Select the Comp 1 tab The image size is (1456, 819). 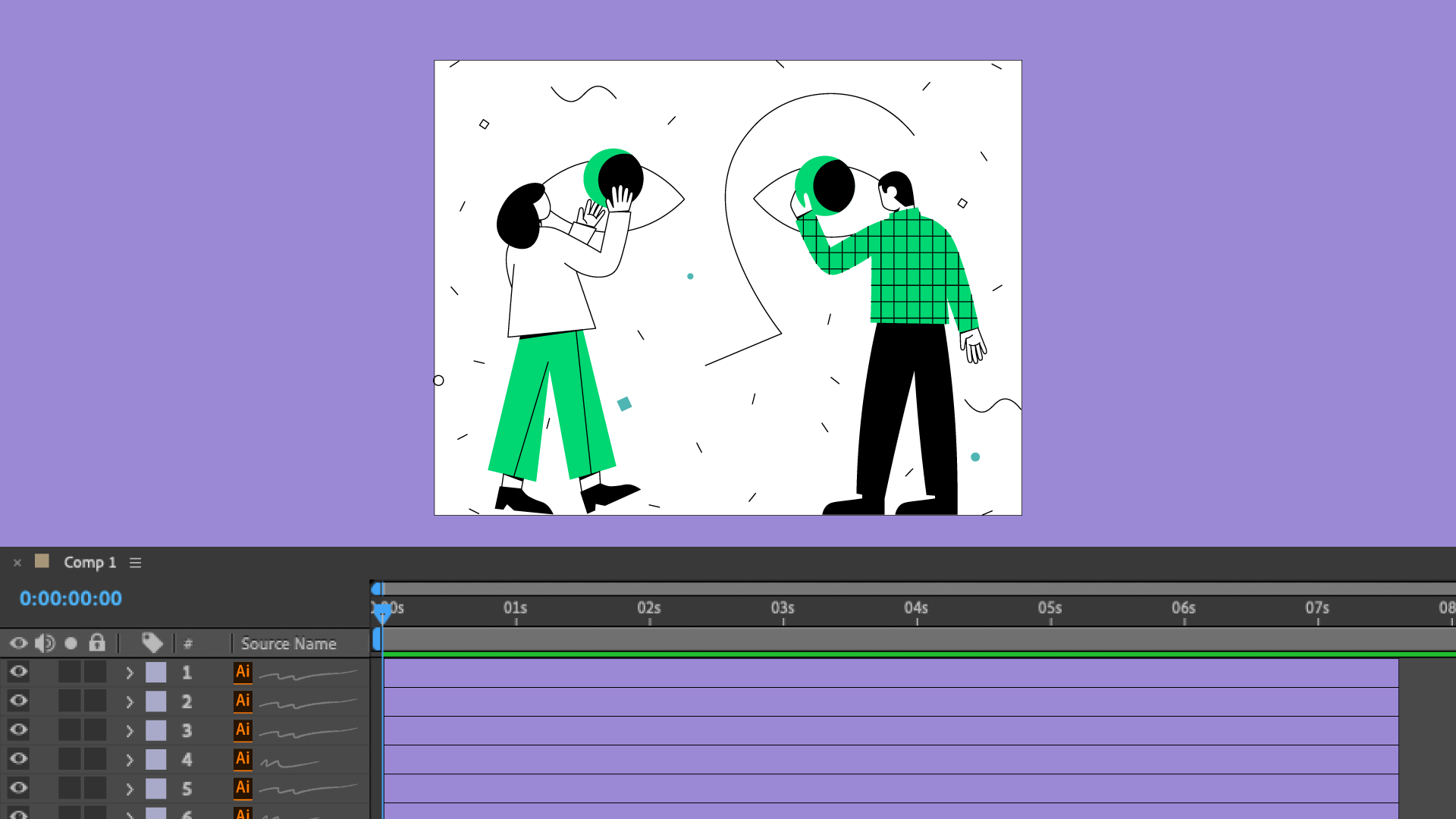click(89, 562)
